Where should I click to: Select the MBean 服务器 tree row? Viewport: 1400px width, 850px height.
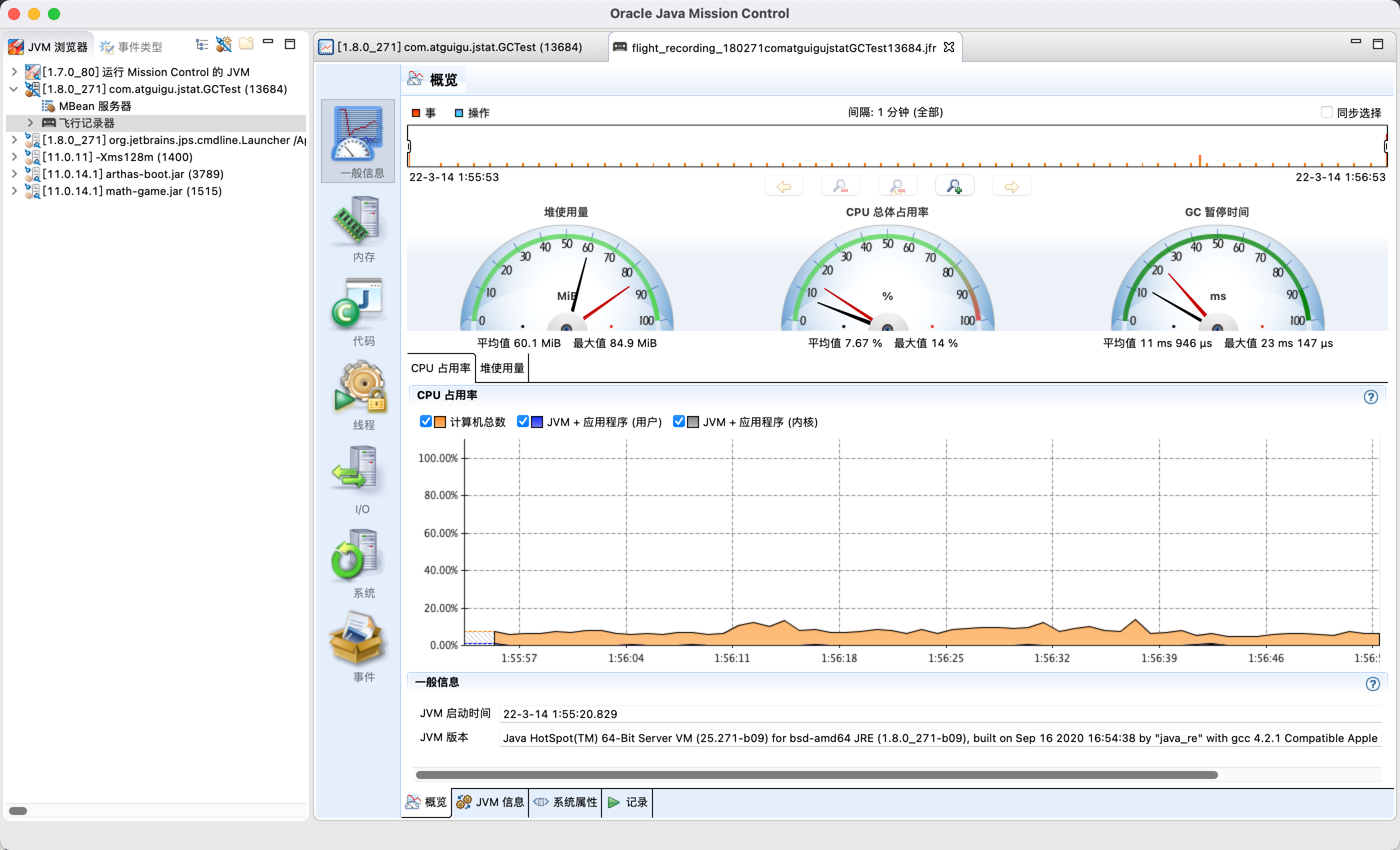[155, 106]
